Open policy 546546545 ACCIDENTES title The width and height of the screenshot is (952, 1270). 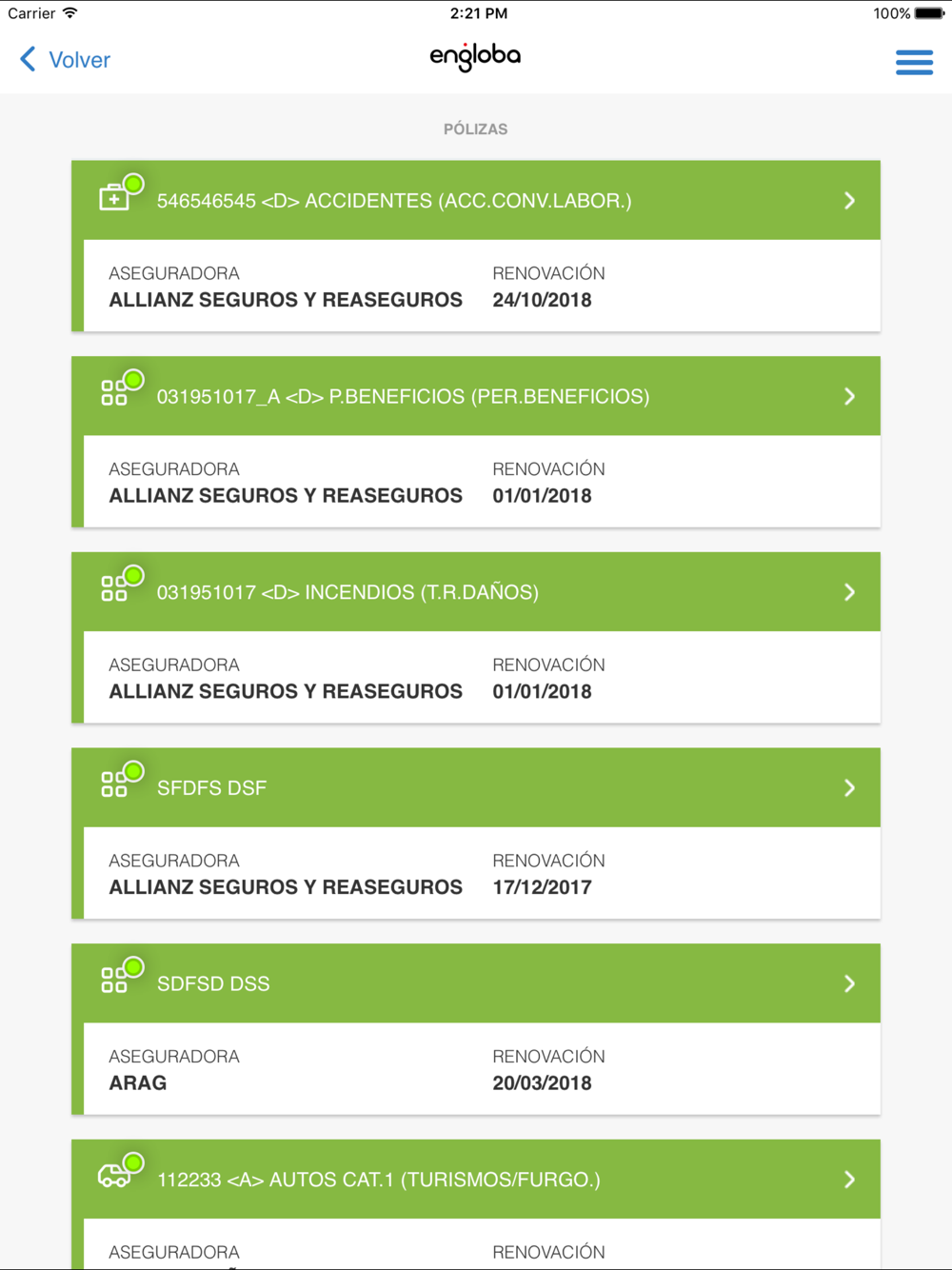coord(394,201)
